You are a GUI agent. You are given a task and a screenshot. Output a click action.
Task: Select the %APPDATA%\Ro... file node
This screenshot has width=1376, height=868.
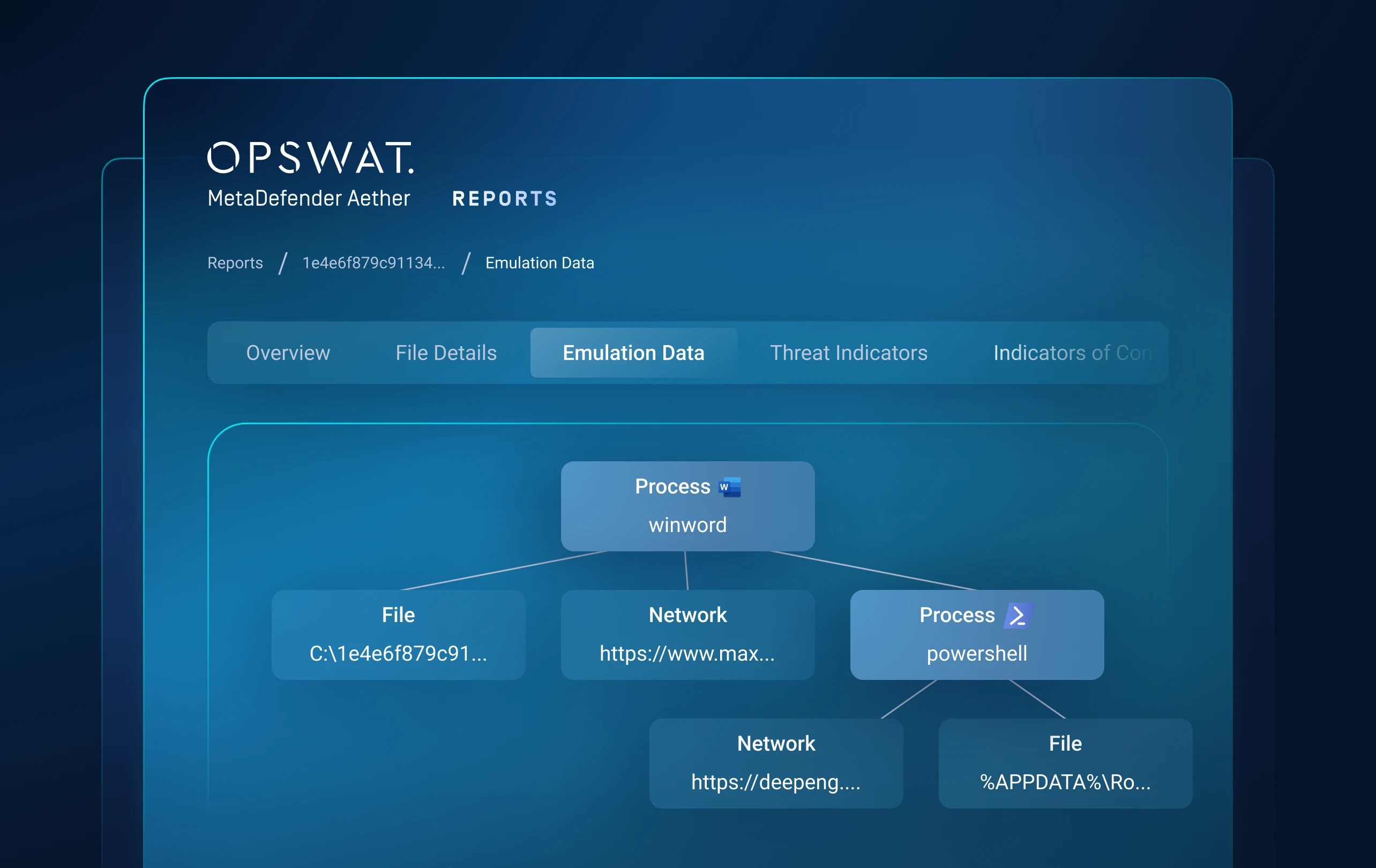tap(1065, 764)
